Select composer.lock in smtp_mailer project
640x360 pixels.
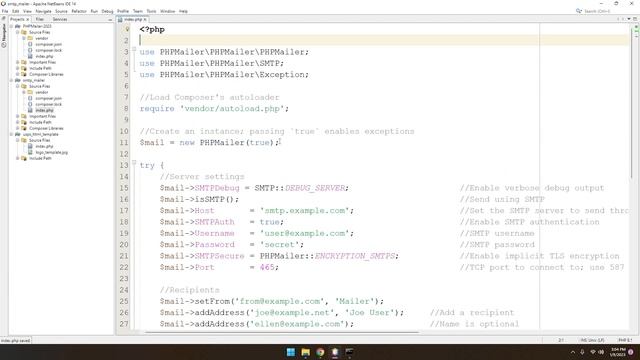click(49, 104)
